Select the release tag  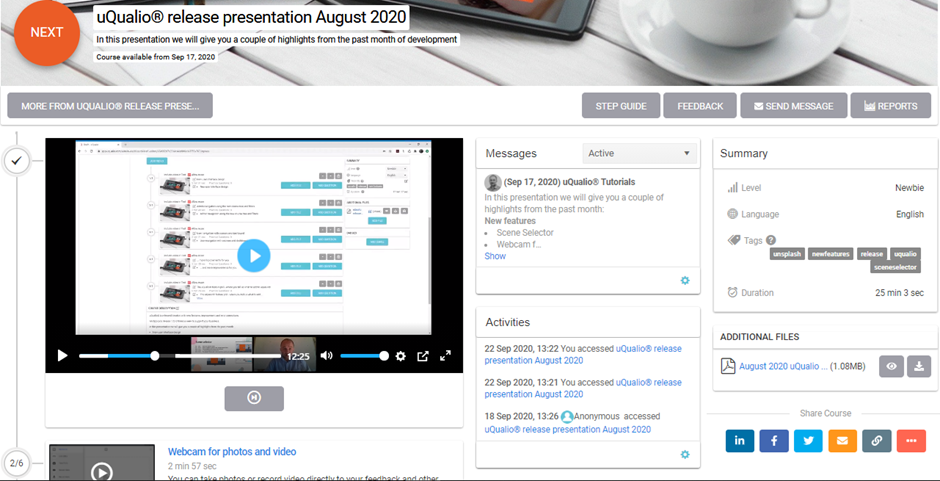(x=872, y=254)
